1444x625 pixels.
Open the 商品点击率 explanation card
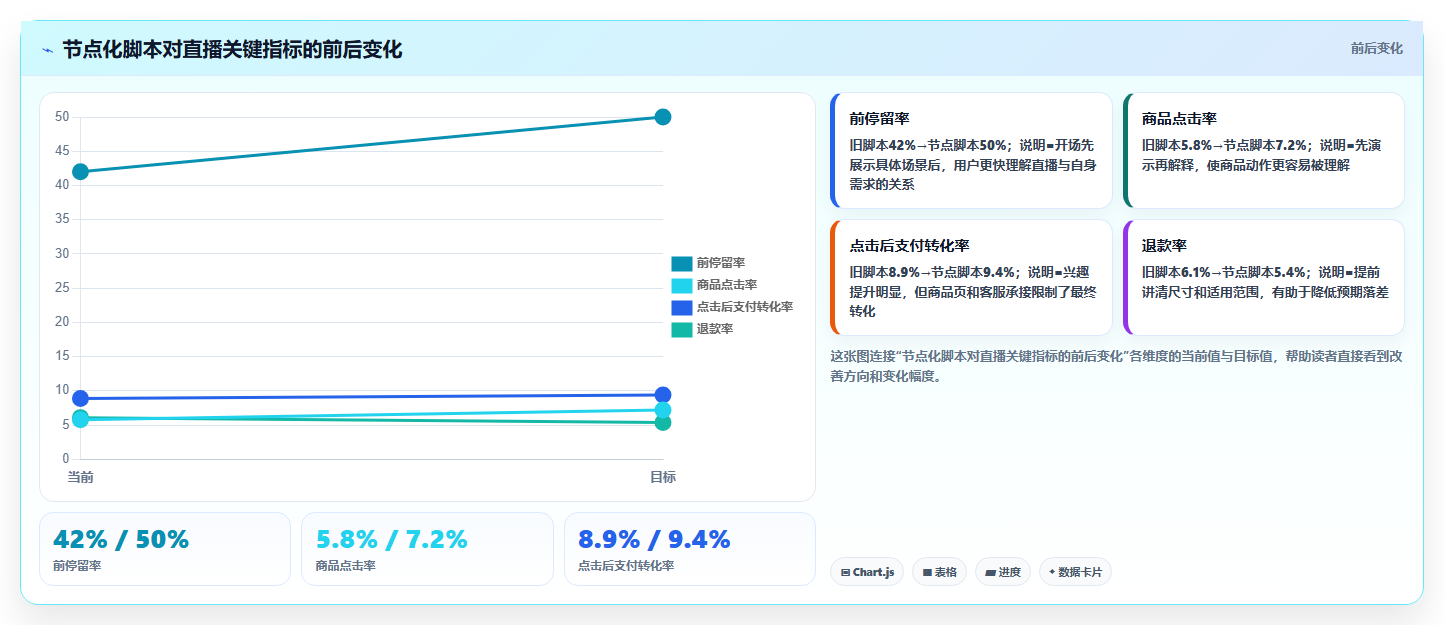(x=1263, y=150)
